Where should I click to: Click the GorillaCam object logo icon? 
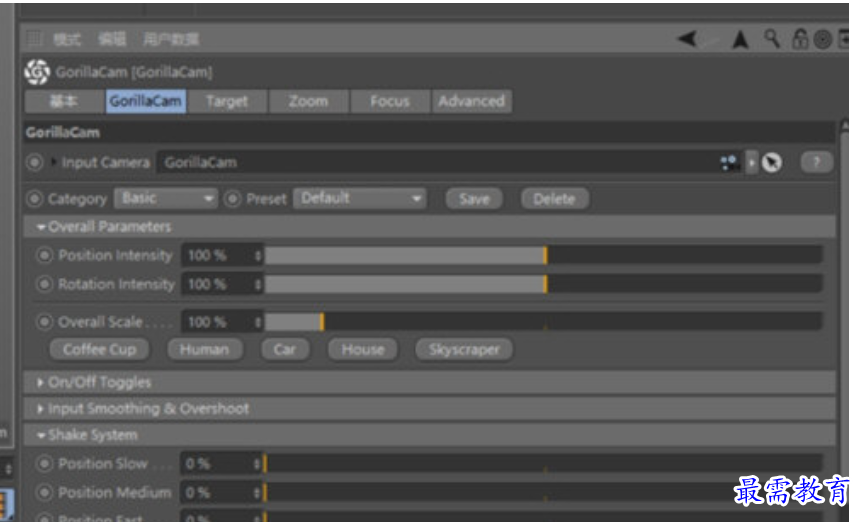[37, 72]
